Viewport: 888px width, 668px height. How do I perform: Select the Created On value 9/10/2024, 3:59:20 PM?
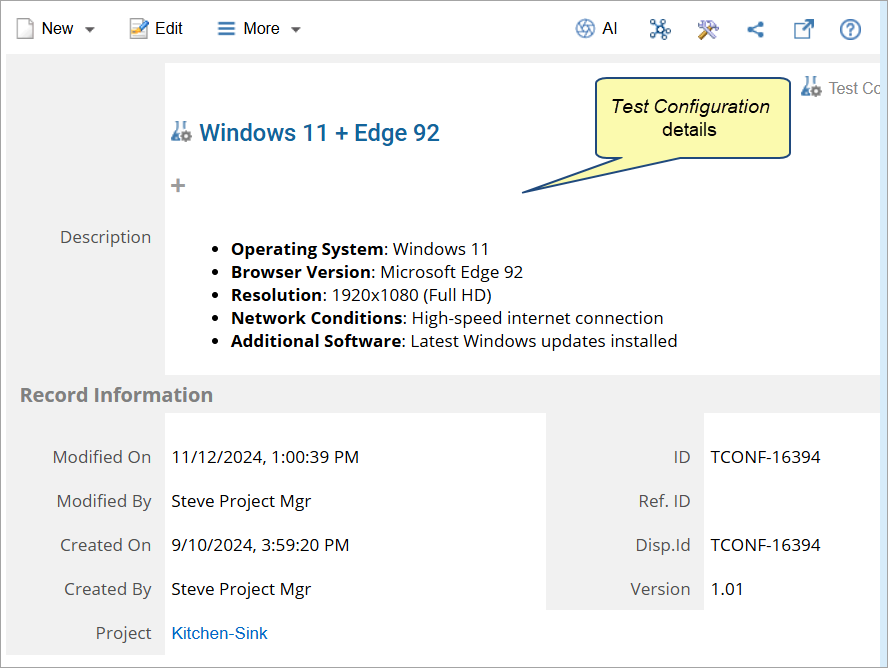click(x=260, y=545)
